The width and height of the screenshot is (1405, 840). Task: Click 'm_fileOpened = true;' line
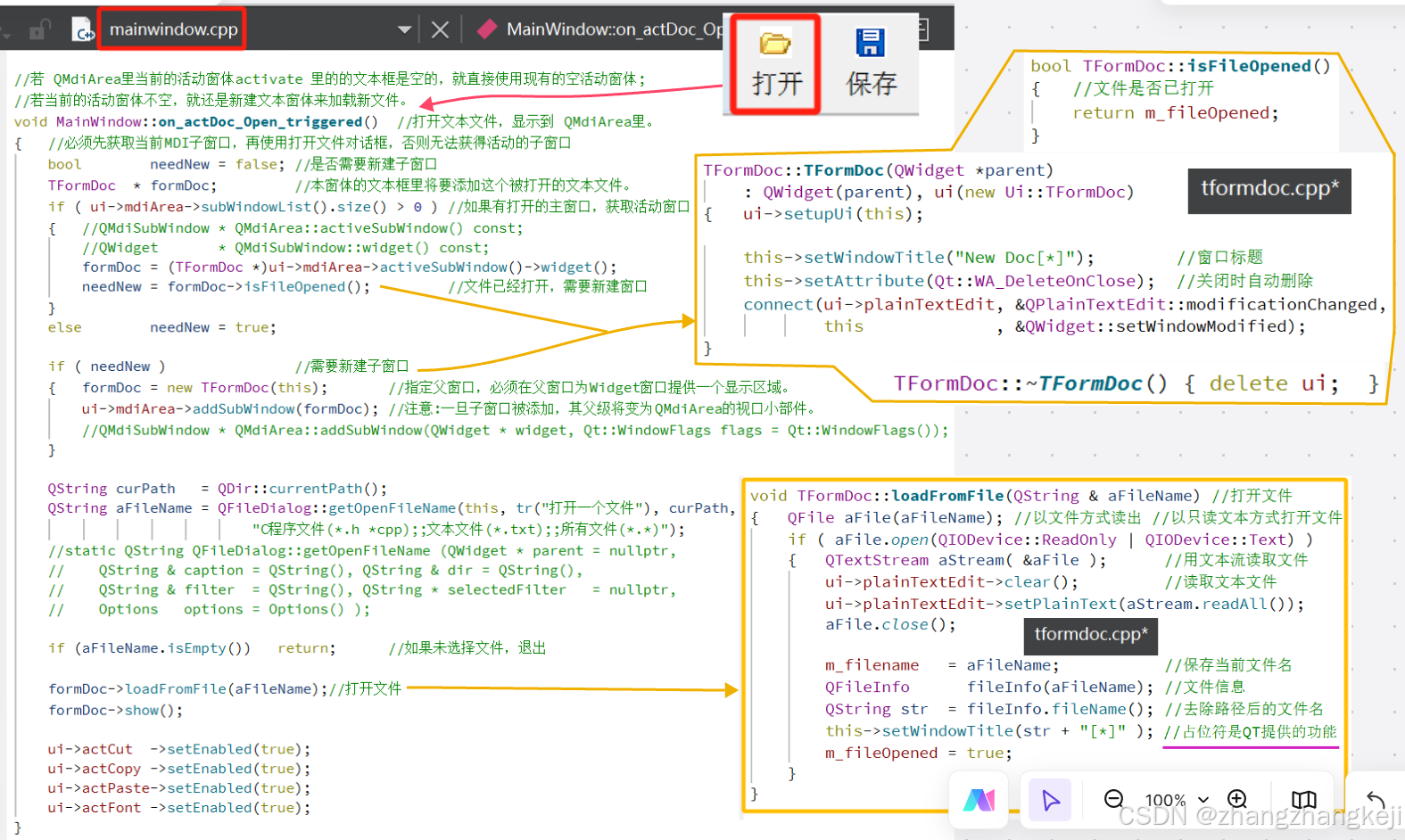click(919, 753)
